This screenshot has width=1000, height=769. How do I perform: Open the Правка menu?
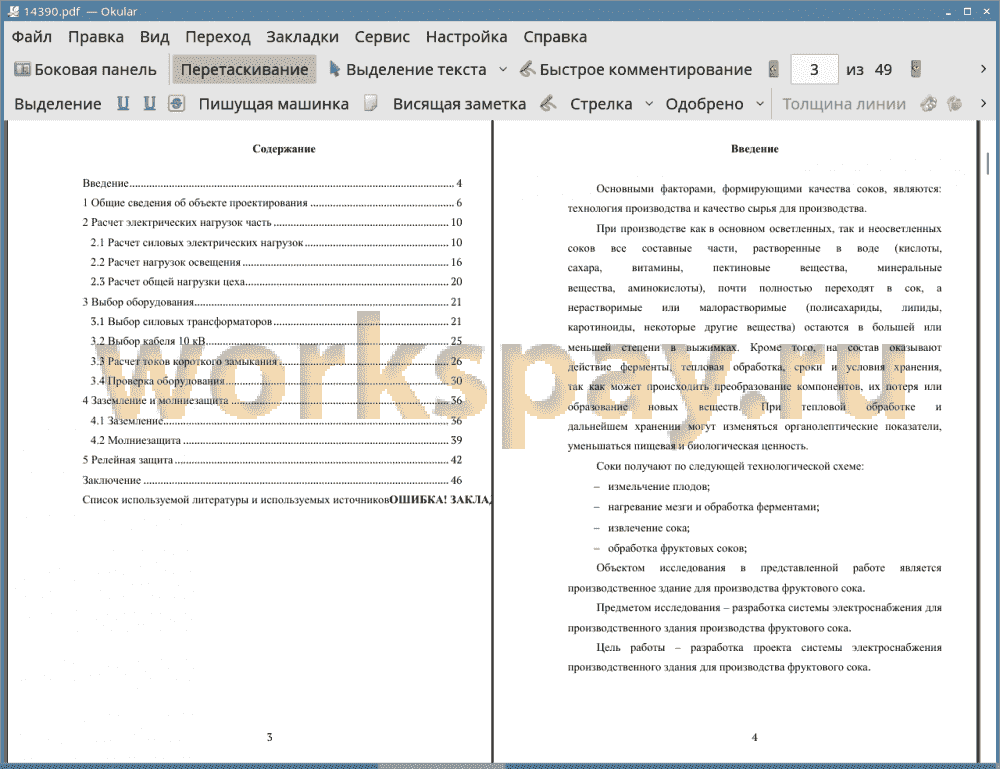tap(96, 37)
